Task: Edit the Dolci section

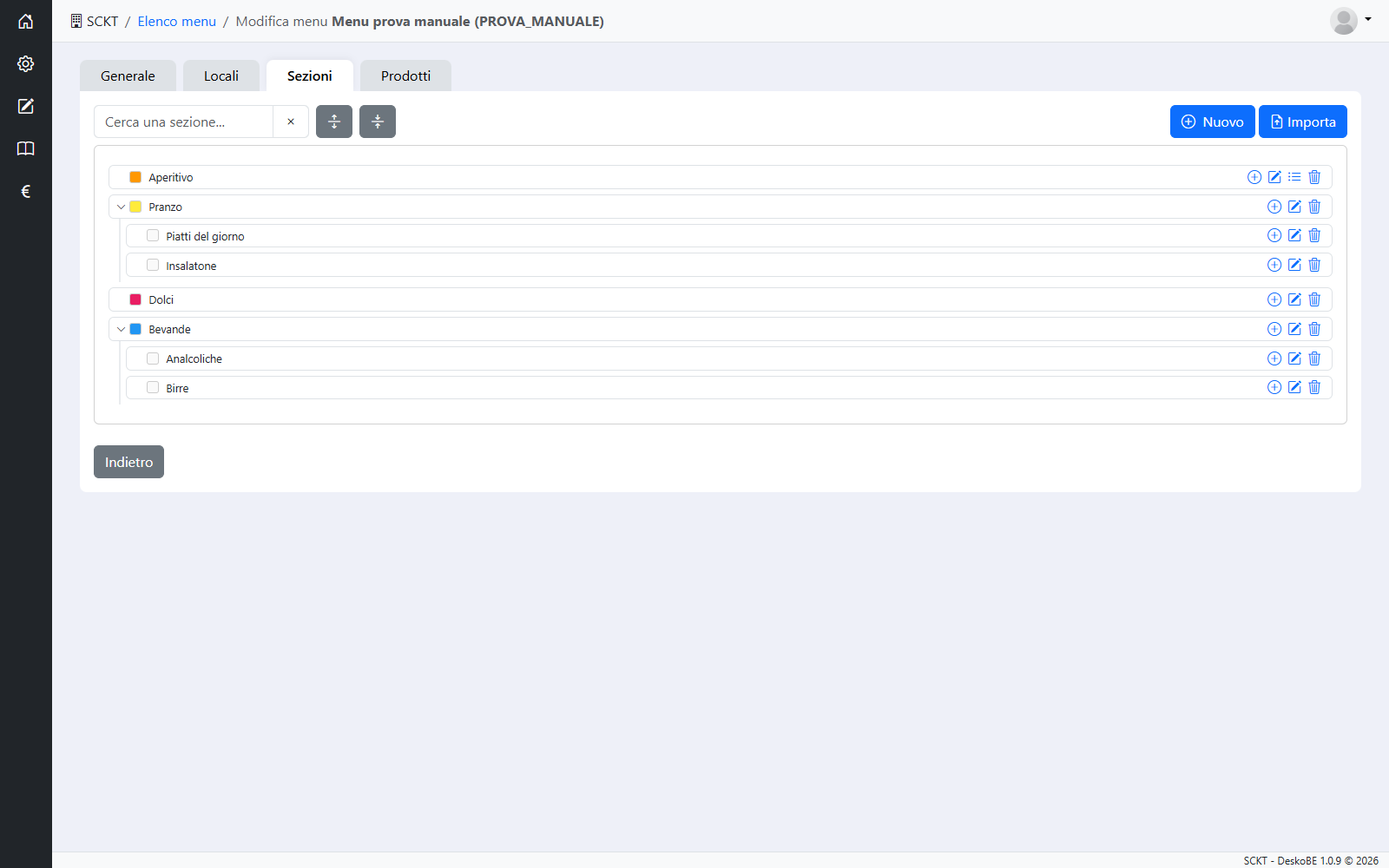Action: tap(1294, 299)
